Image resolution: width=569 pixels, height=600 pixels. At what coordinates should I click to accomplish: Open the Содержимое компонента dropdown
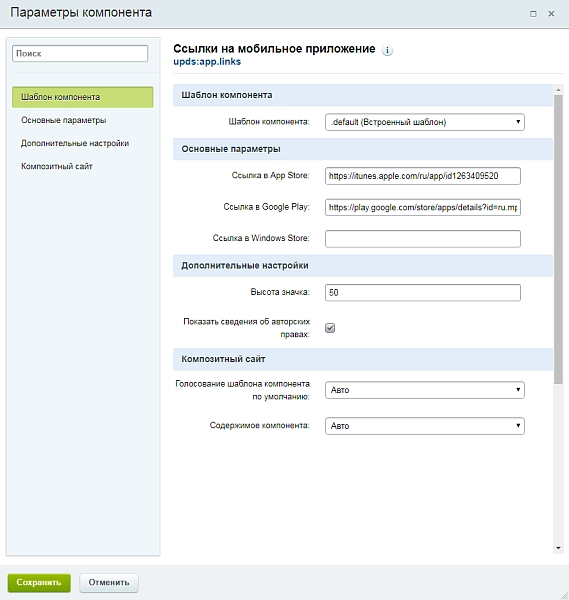pyautogui.click(x=425, y=426)
